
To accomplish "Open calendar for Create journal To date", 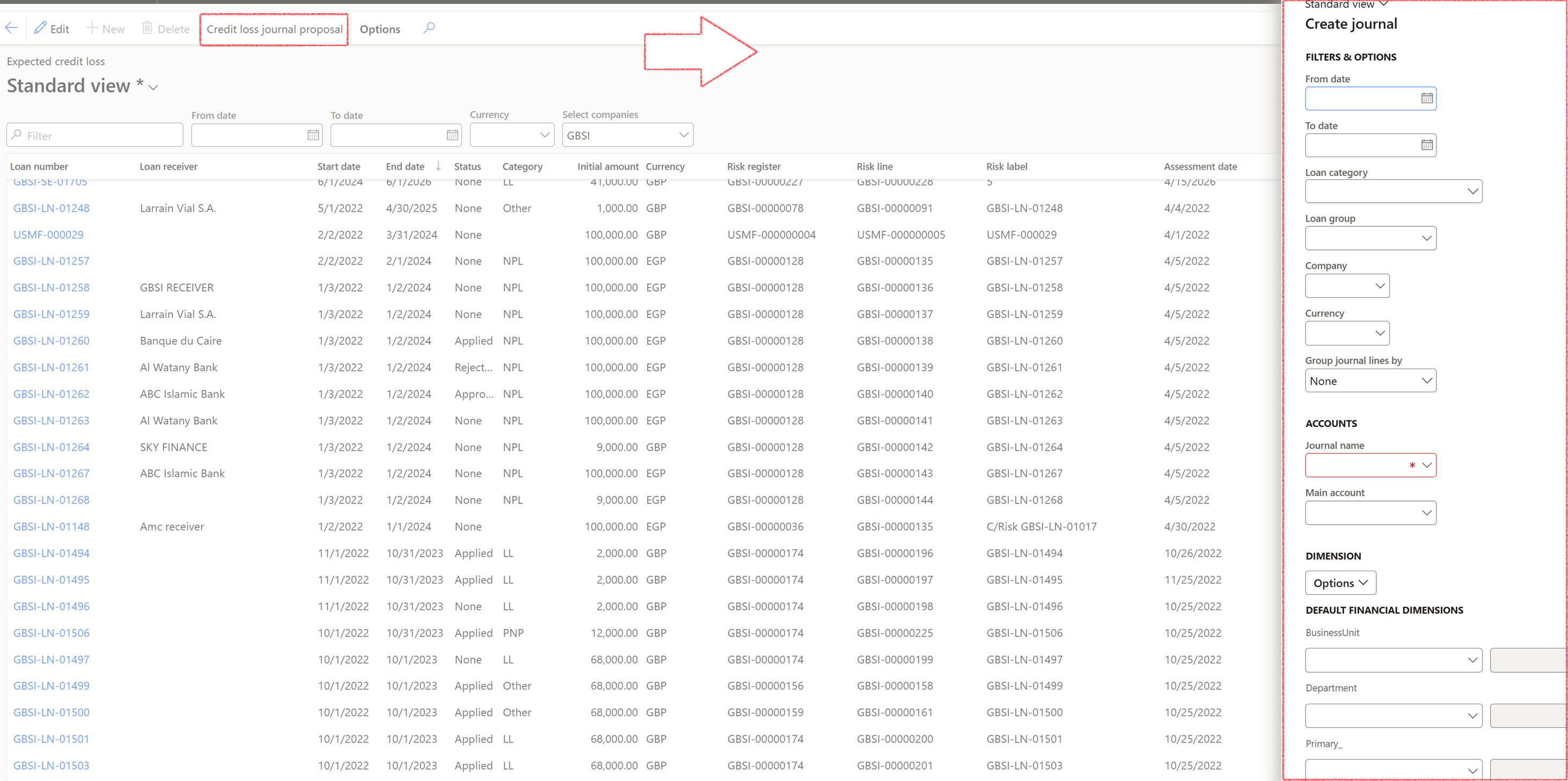I will [1426, 145].
